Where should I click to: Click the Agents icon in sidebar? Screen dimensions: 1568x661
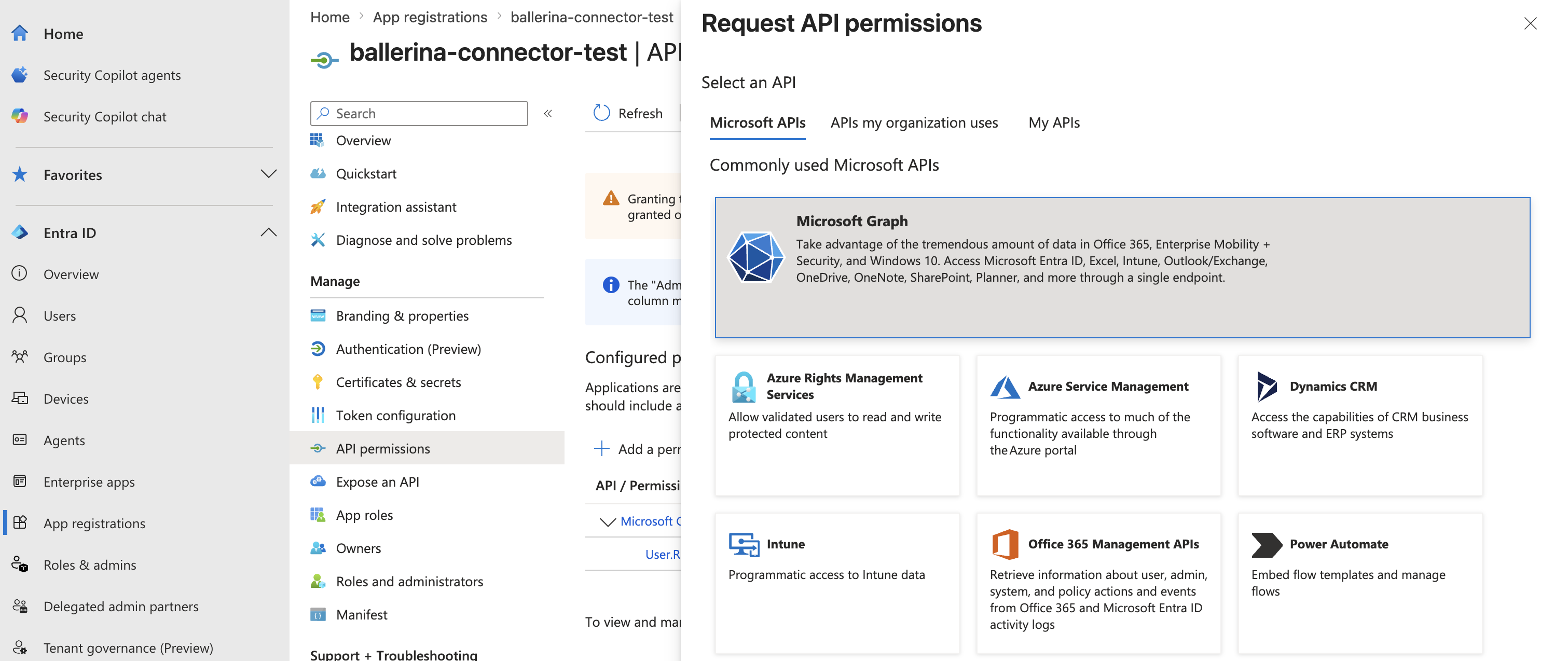pyautogui.click(x=20, y=439)
